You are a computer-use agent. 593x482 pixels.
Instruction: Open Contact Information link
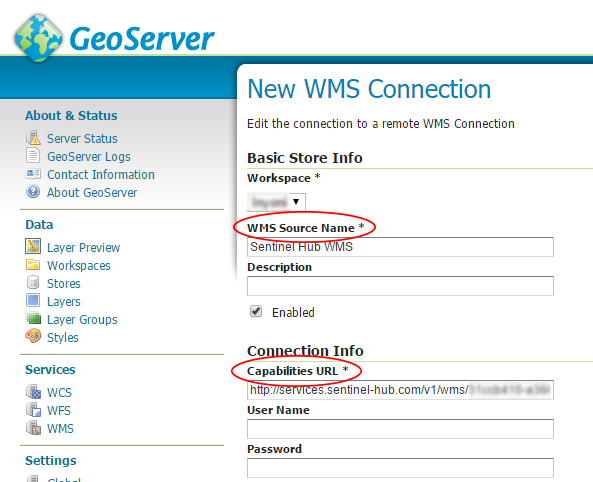(x=101, y=174)
